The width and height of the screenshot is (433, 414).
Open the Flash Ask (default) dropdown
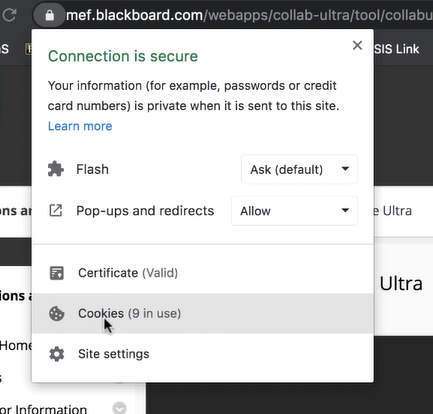click(x=299, y=169)
